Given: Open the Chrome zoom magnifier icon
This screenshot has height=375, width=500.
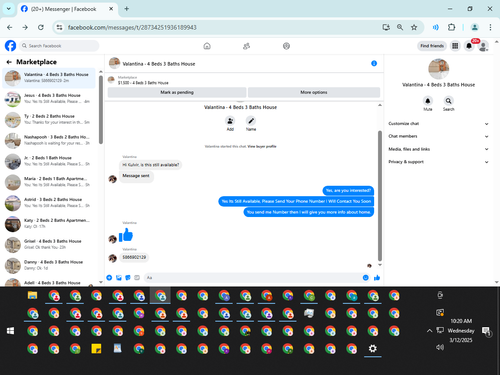Looking at the screenshot, I should point(400,27).
